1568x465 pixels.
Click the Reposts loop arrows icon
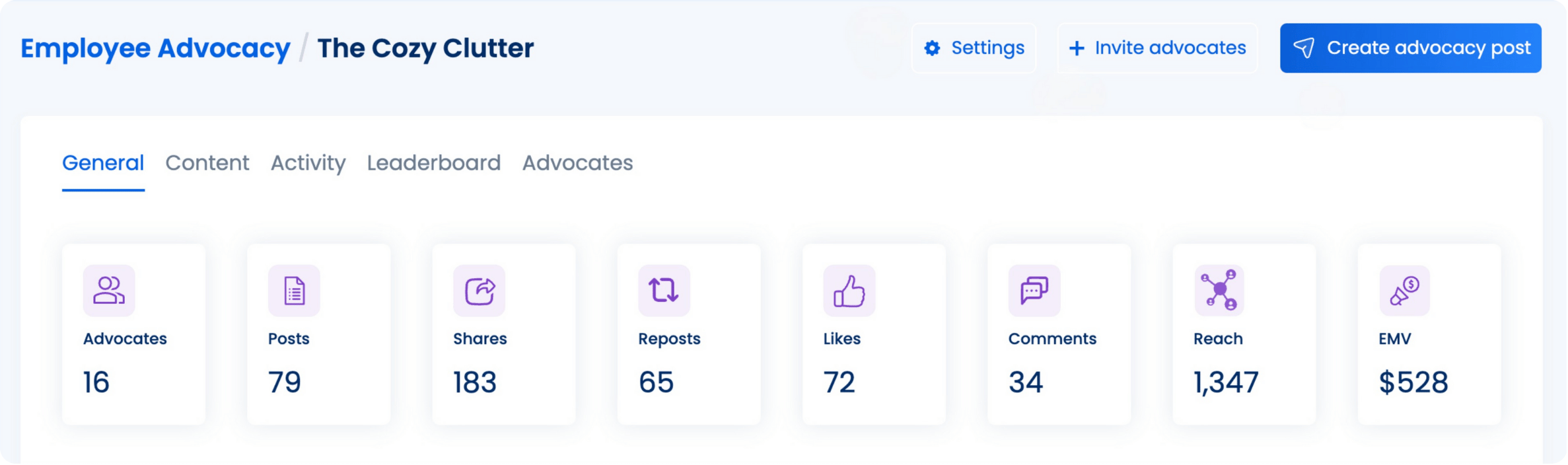pos(664,291)
